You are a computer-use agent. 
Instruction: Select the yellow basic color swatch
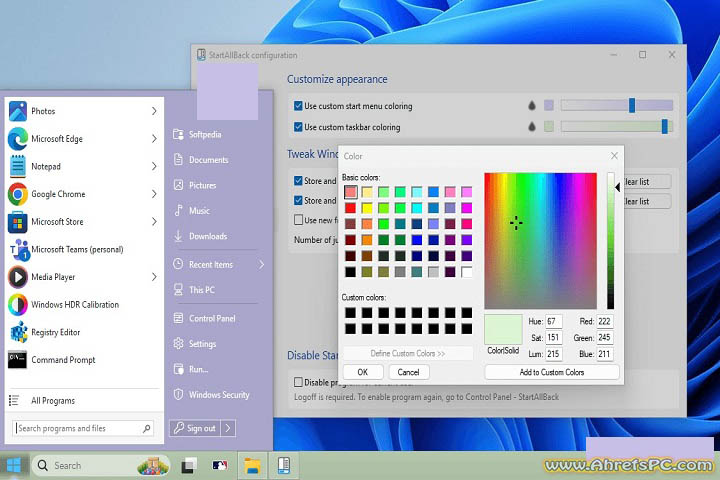[367, 208]
